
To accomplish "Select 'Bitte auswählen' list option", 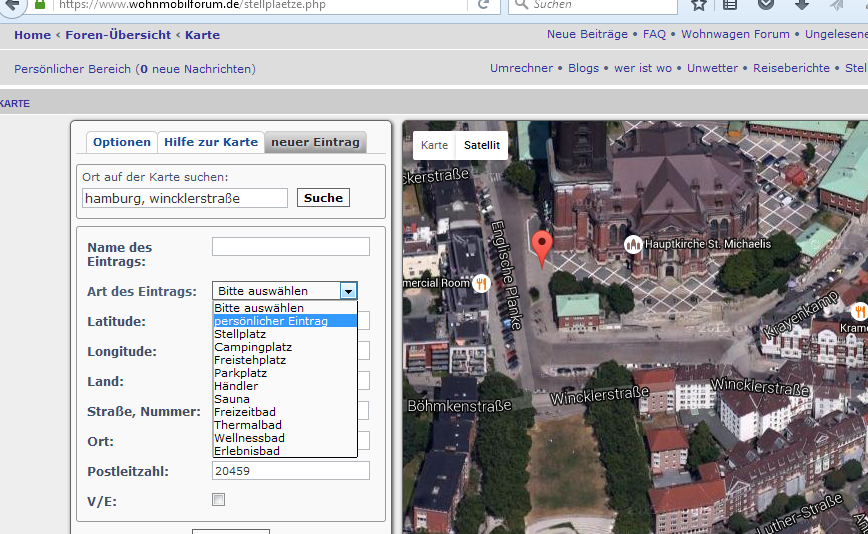I will pos(285,308).
